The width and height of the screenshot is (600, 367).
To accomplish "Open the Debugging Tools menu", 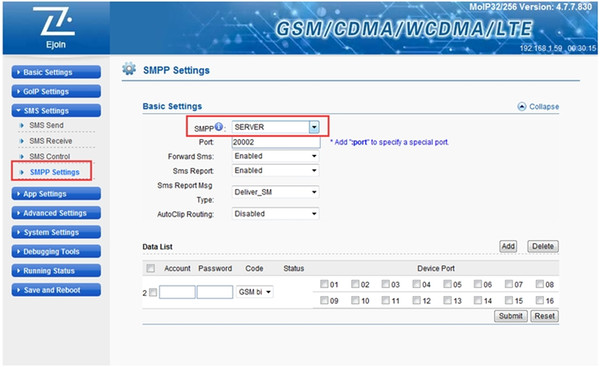I will coord(56,251).
